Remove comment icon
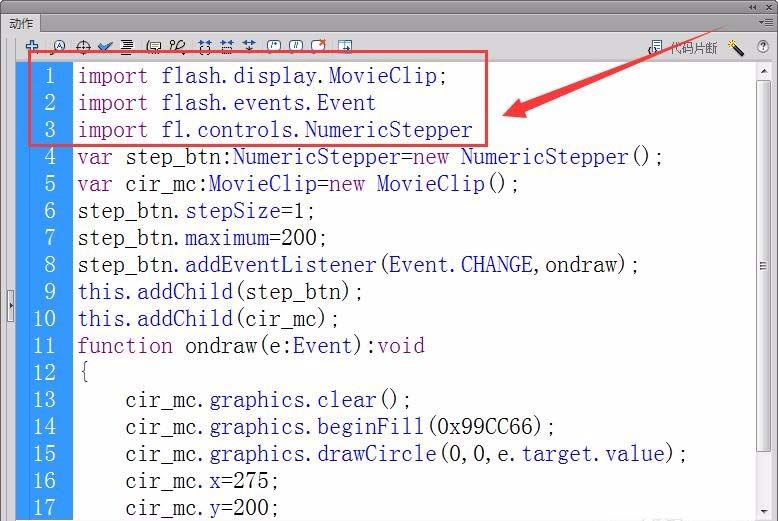This screenshot has height=521, width=778. pos(318,47)
